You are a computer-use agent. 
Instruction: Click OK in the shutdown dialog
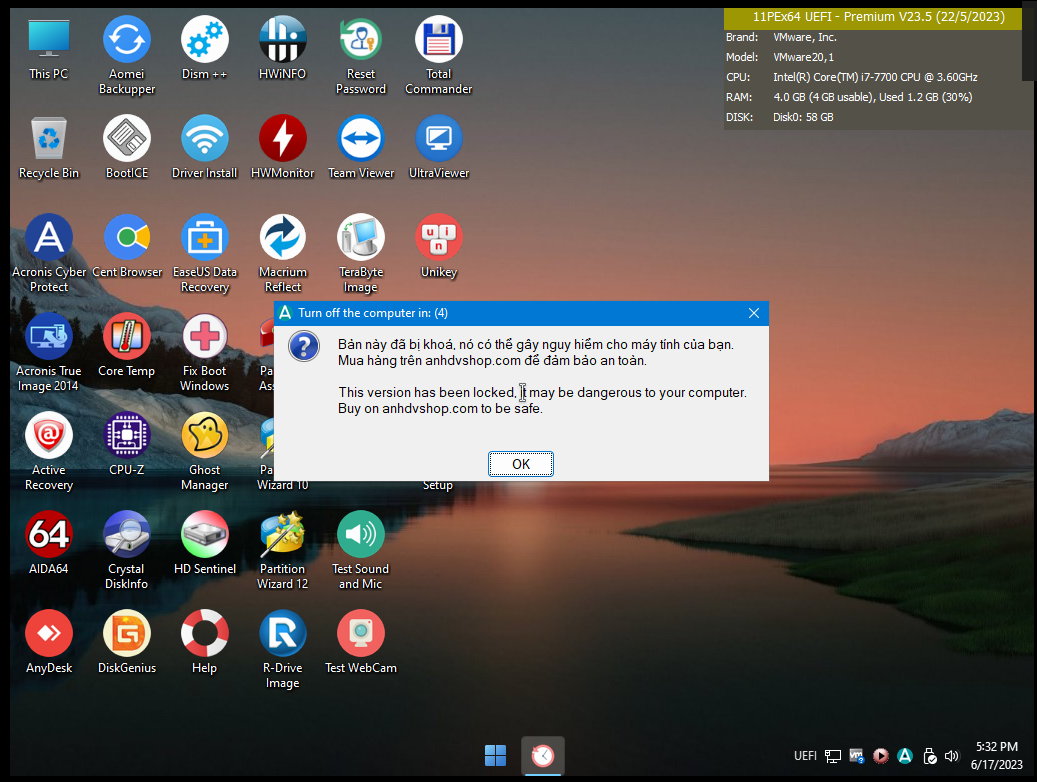point(520,464)
